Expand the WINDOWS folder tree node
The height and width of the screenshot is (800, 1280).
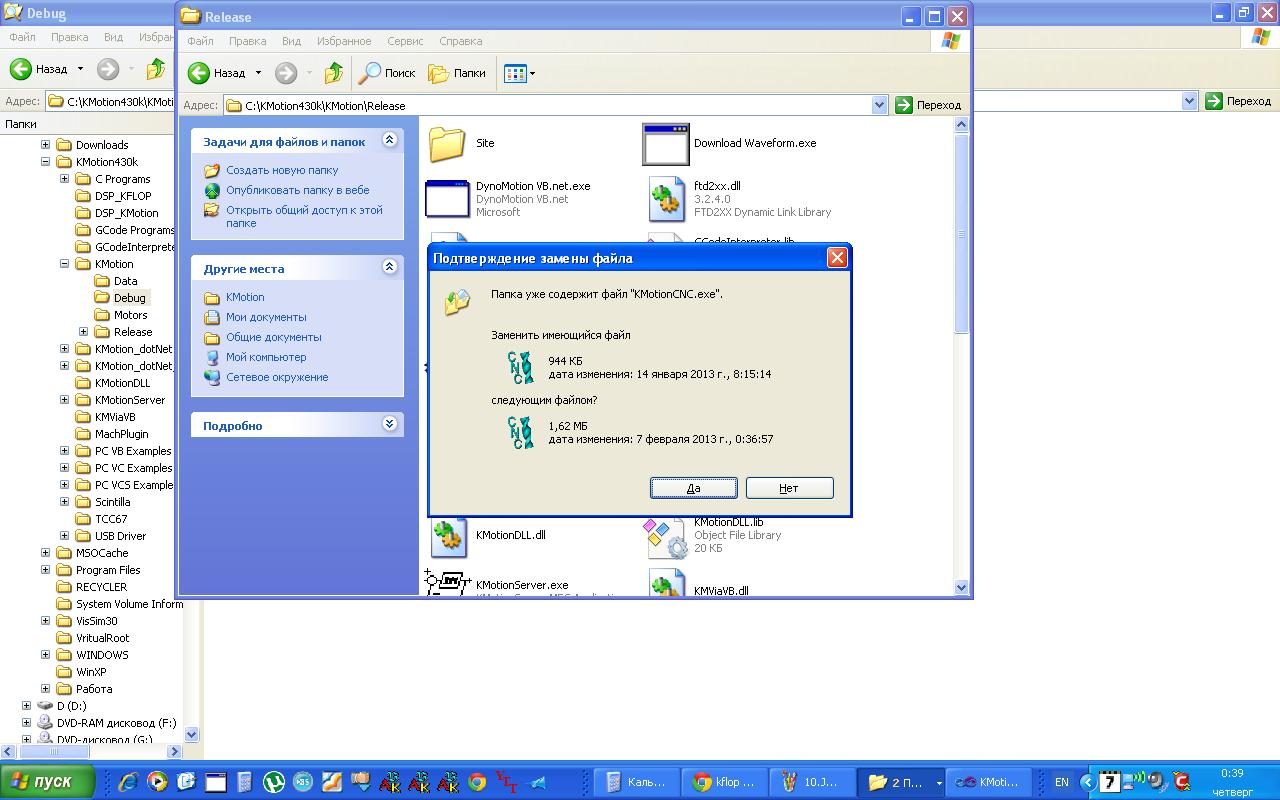pos(45,654)
